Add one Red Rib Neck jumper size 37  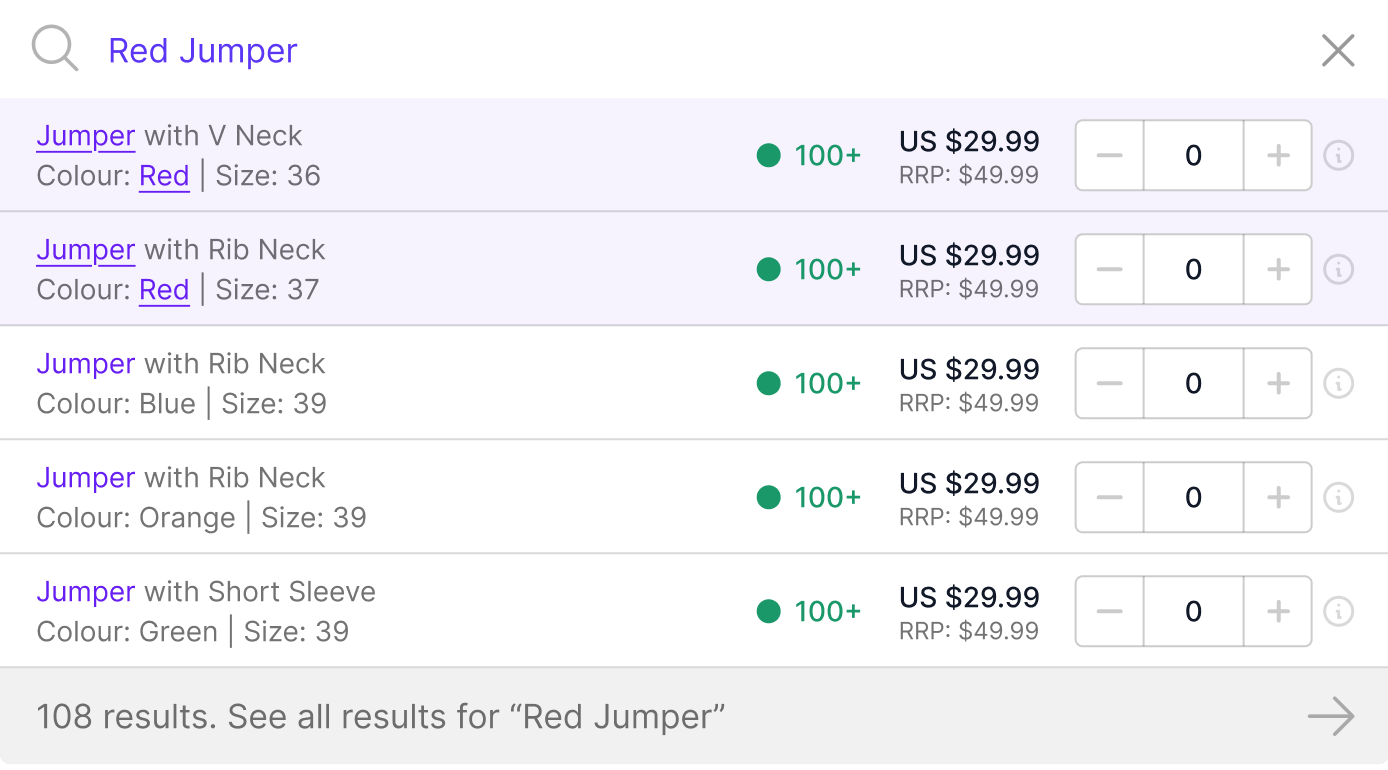[1278, 270]
